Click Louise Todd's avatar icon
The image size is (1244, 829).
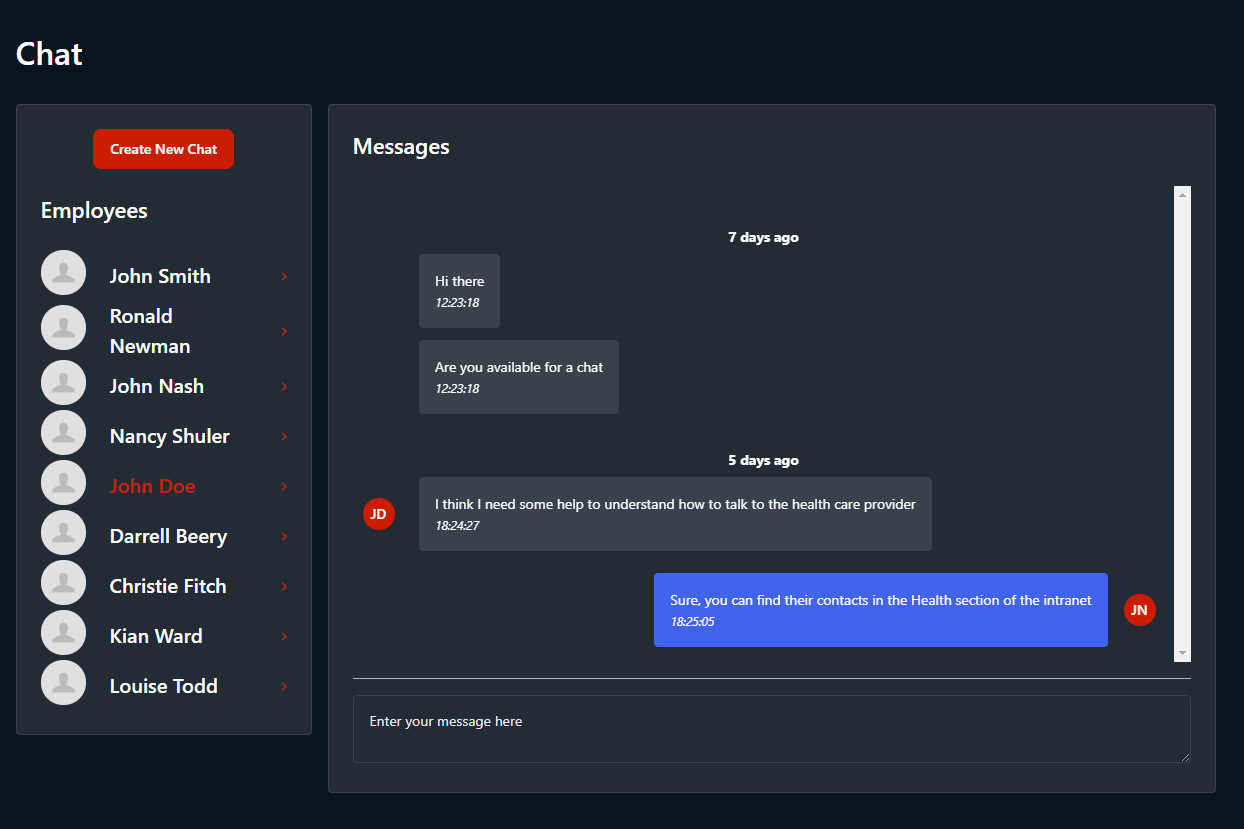click(63, 682)
